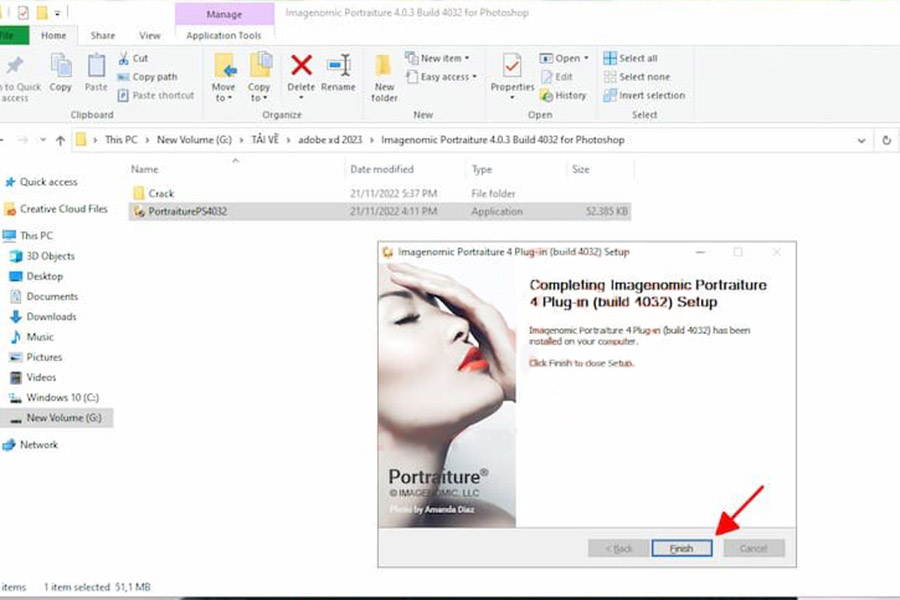Create a New folder
The width and height of the screenshot is (900, 600).
384,78
